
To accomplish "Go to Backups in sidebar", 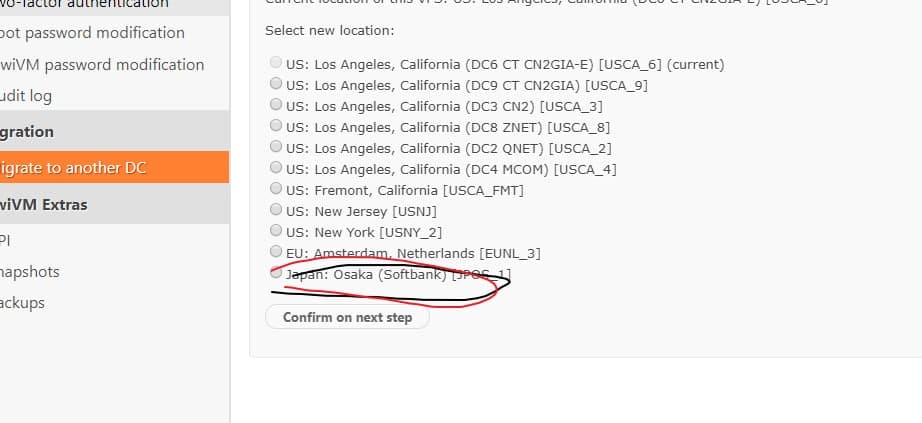I will pyautogui.click(x=23, y=303).
